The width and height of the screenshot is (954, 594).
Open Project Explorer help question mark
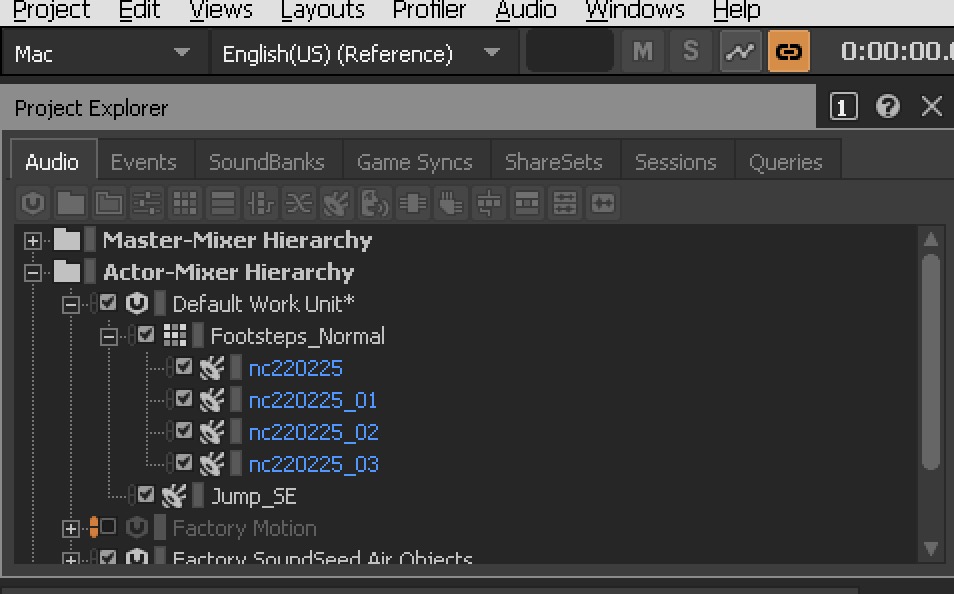click(888, 107)
